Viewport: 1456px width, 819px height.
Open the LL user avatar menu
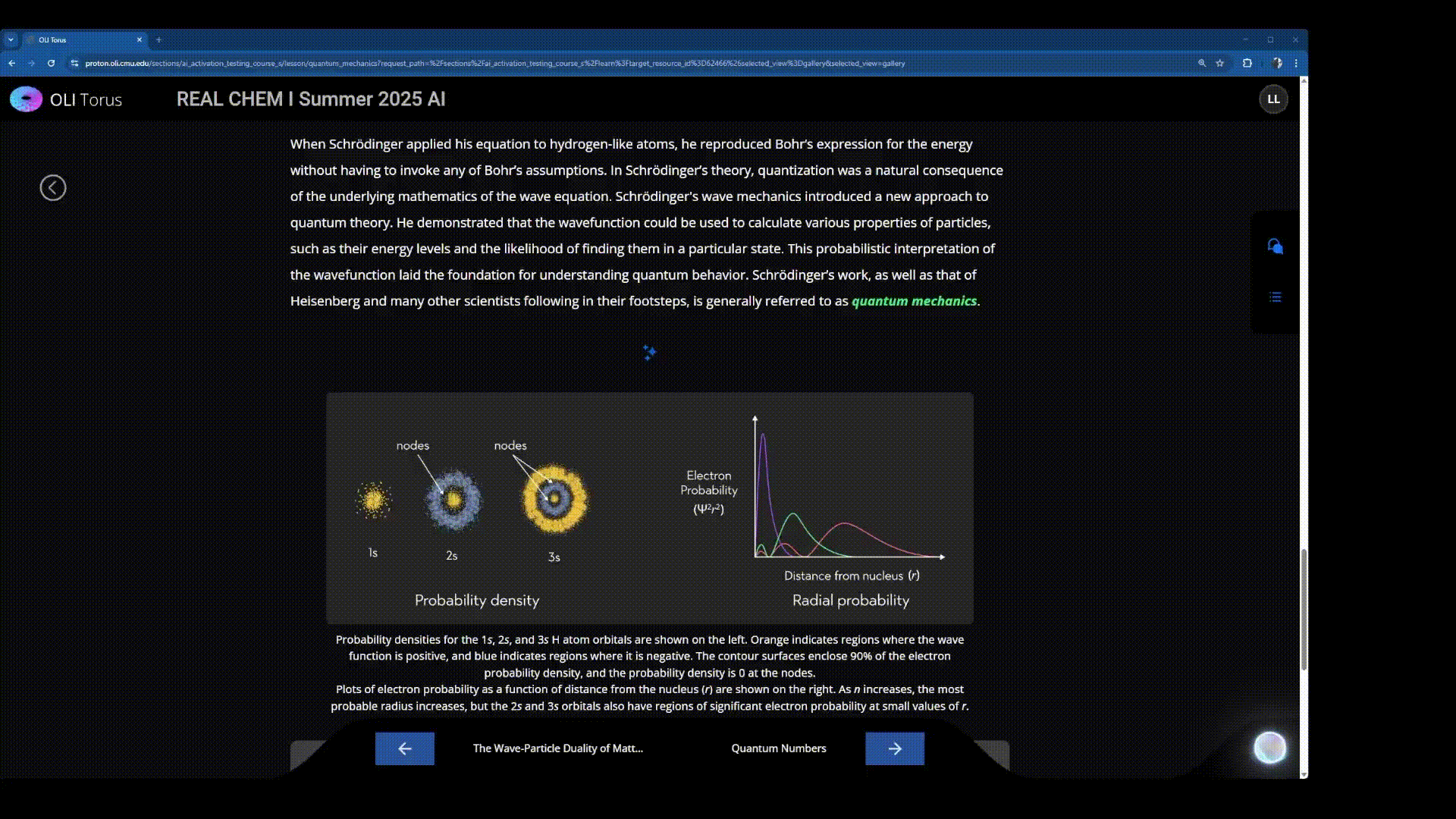(1273, 99)
